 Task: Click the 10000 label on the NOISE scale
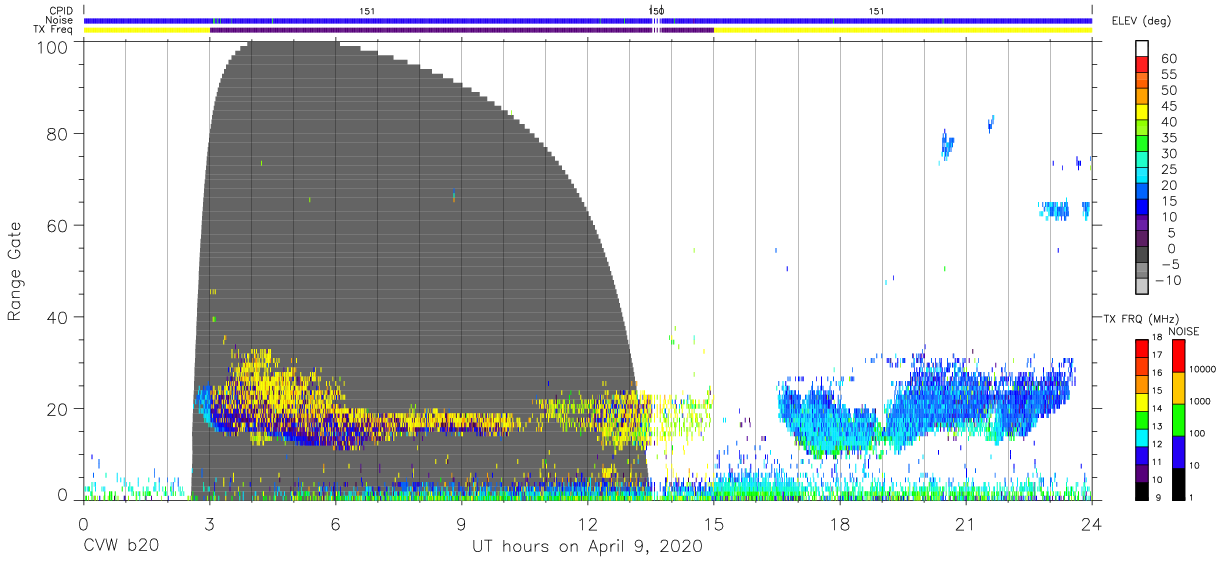click(x=1203, y=370)
